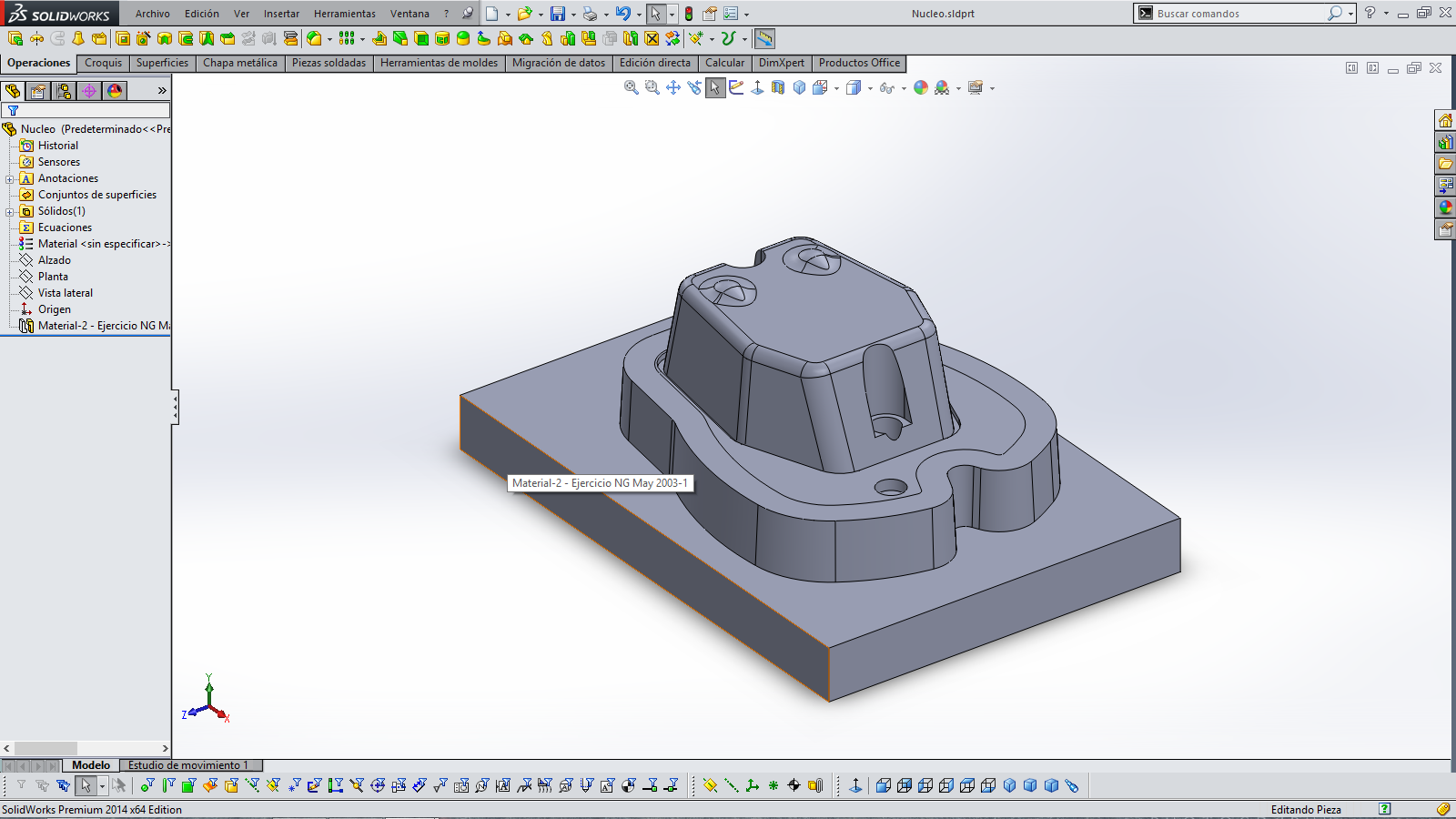Expand the Anotaciones tree node
Image resolution: width=1456 pixels, height=819 pixels.
[10, 179]
